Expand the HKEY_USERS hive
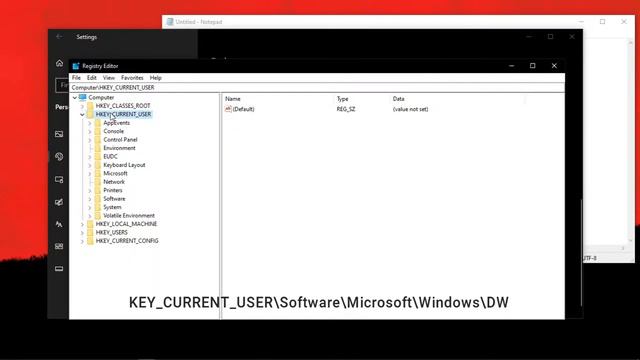 coord(82,233)
